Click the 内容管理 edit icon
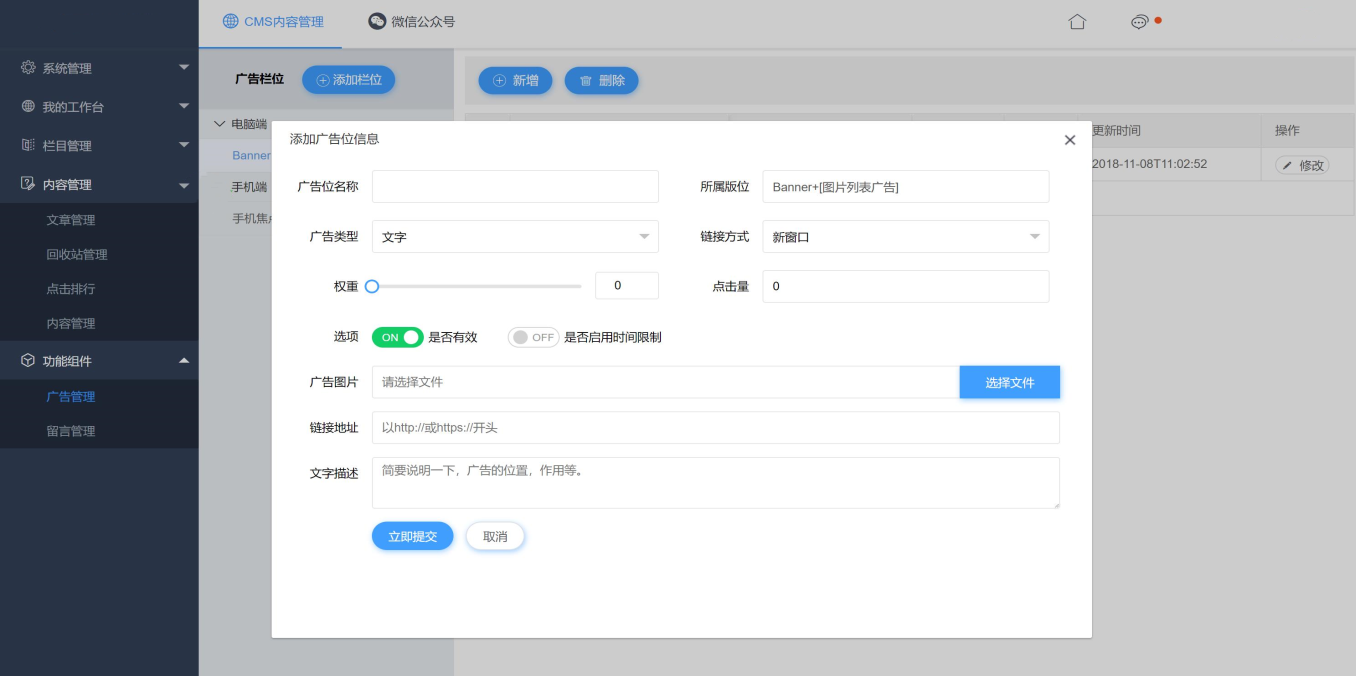The image size is (1356, 676). [x=28, y=184]
